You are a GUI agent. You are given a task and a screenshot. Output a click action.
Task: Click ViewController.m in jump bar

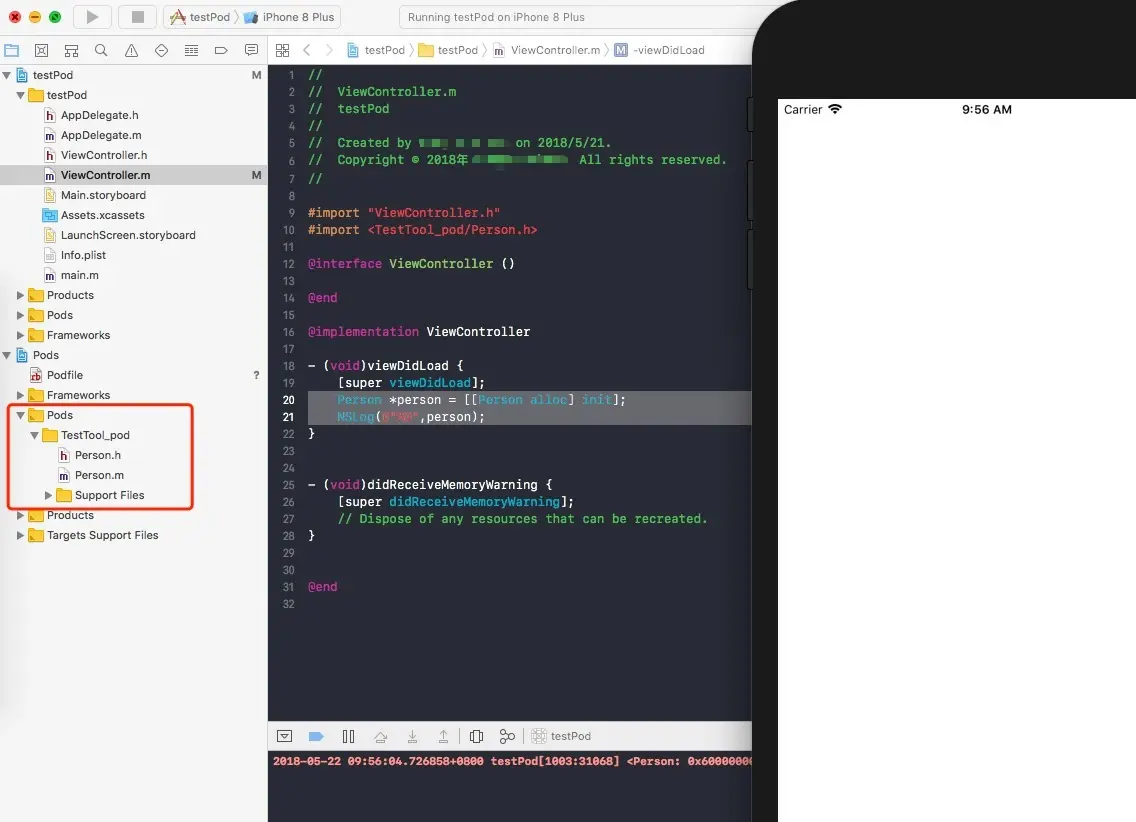pos(547,50)
